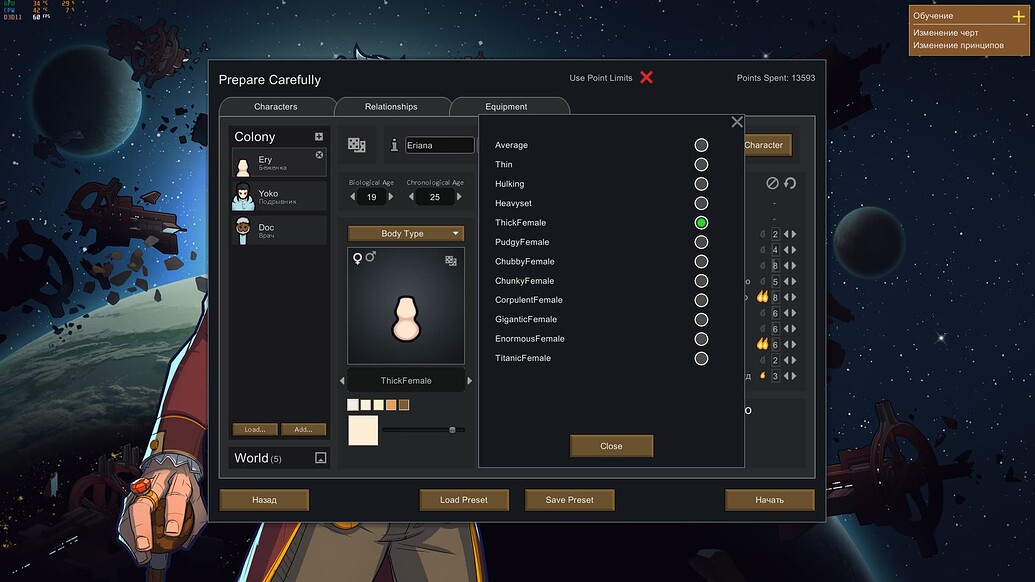The height and width of the screenshot is (582, 1035).
Task: Select the PudgyFemale radio button
Action: tap(701, 242)
